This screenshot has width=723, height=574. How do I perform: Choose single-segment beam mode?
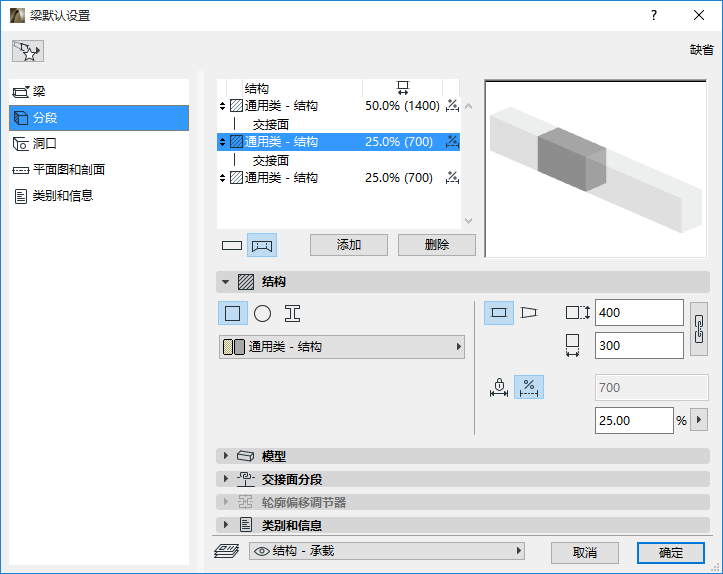pyautogui.click(x=231, y=245)
